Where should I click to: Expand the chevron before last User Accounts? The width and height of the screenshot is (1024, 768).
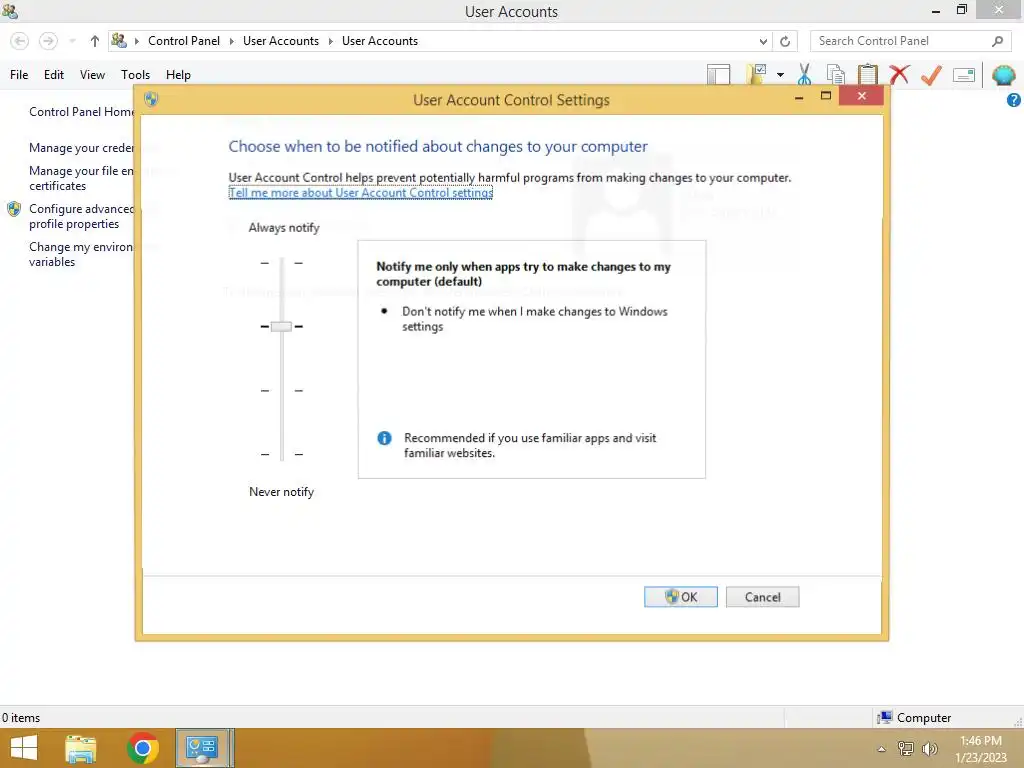coord(330,41)
